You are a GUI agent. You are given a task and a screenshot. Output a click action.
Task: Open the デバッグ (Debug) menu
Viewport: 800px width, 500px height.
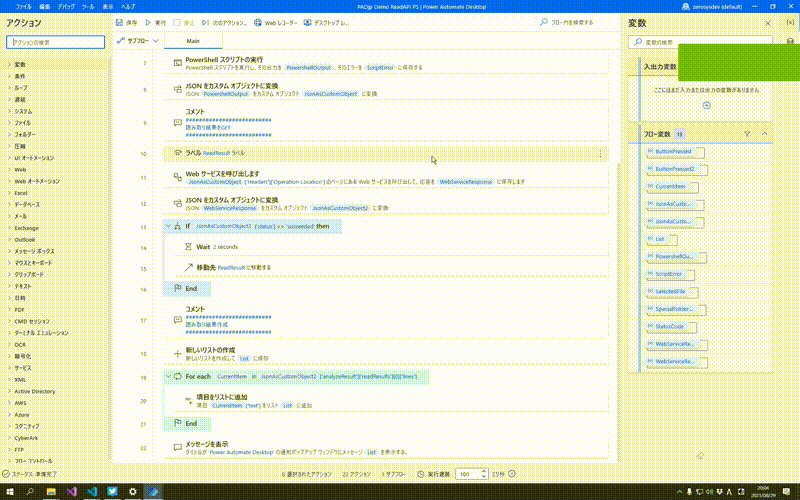(x=66, y=7)
